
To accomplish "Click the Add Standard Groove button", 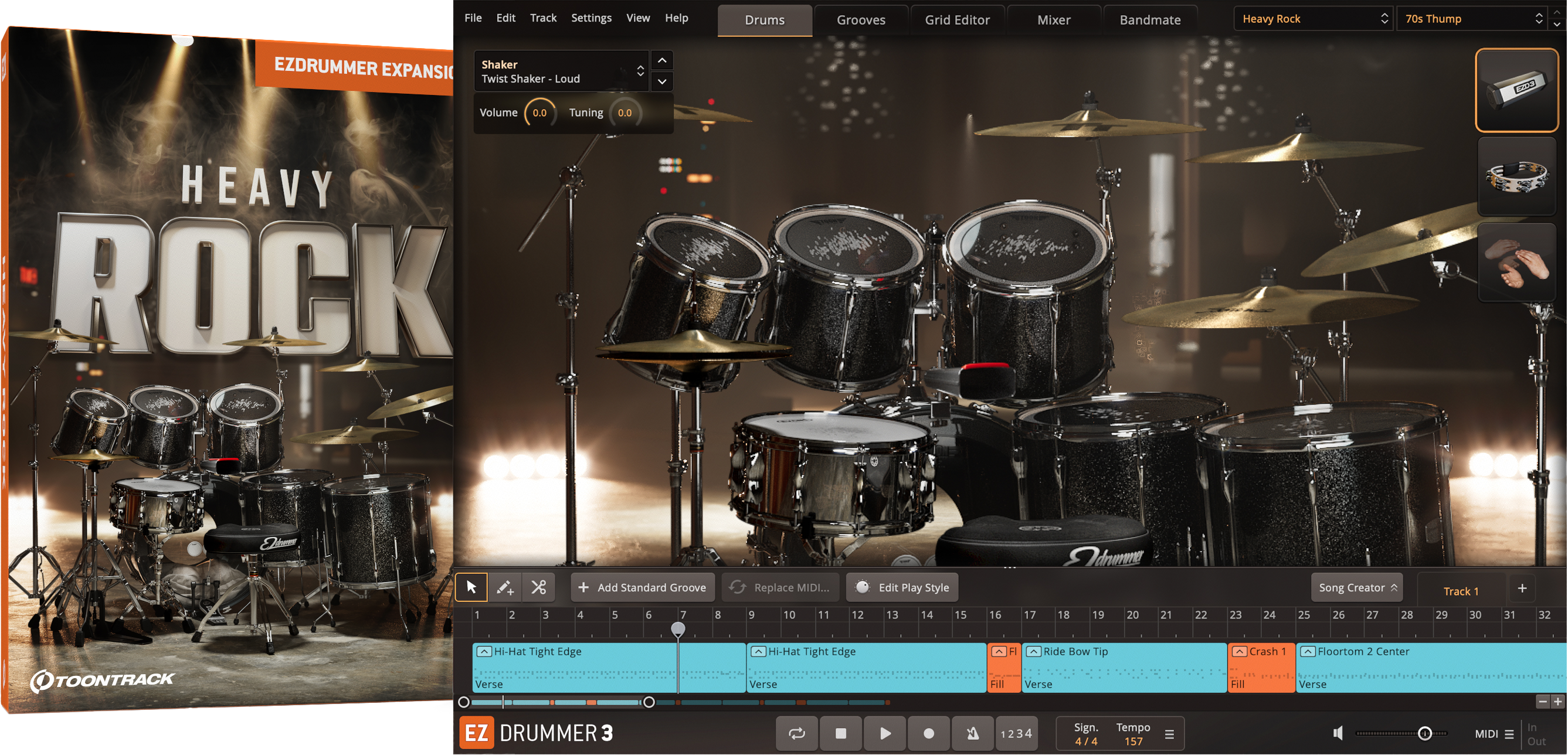I will pos(642,587).
